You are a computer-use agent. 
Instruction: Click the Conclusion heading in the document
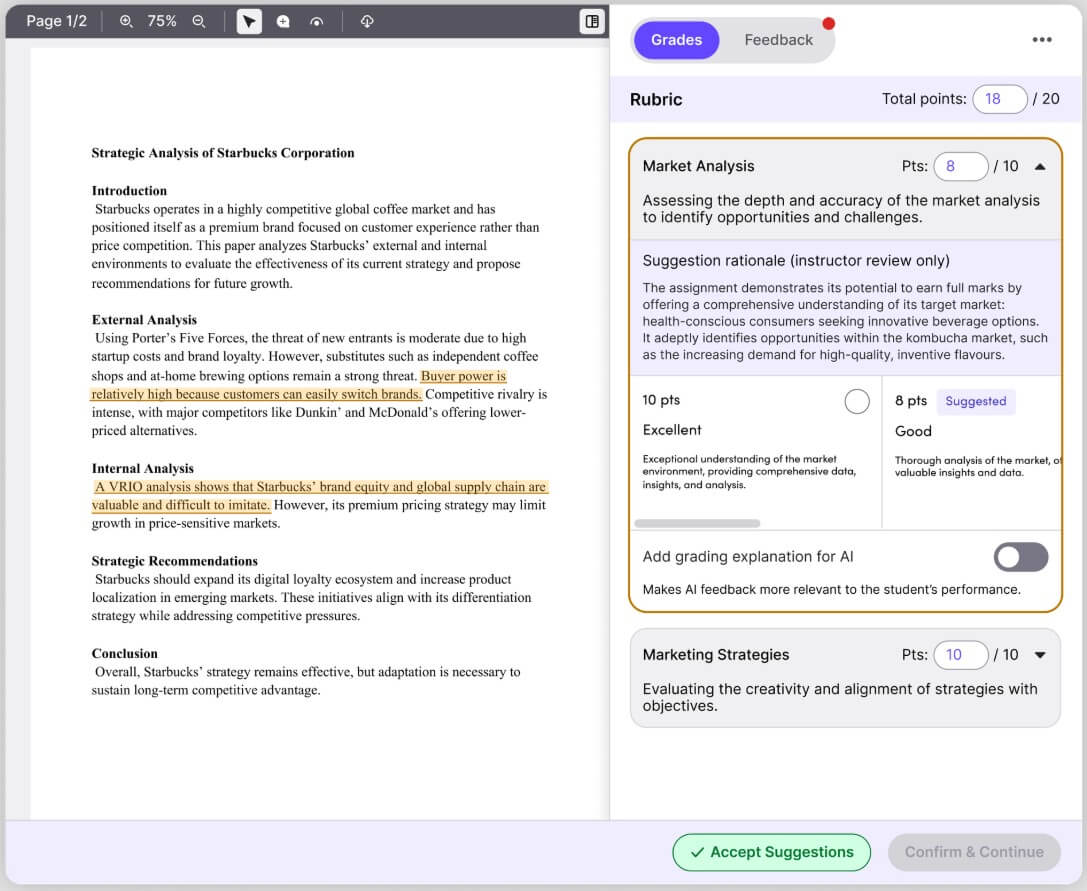[x=125, y=653]
